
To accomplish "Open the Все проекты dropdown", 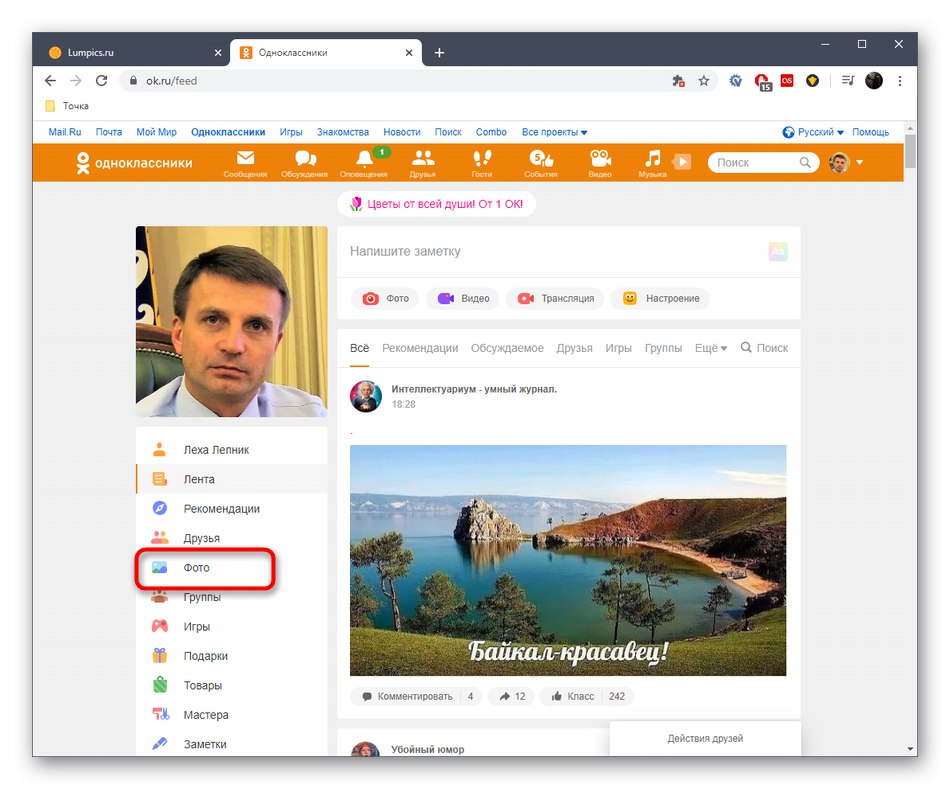I will (x=550, y=131).
